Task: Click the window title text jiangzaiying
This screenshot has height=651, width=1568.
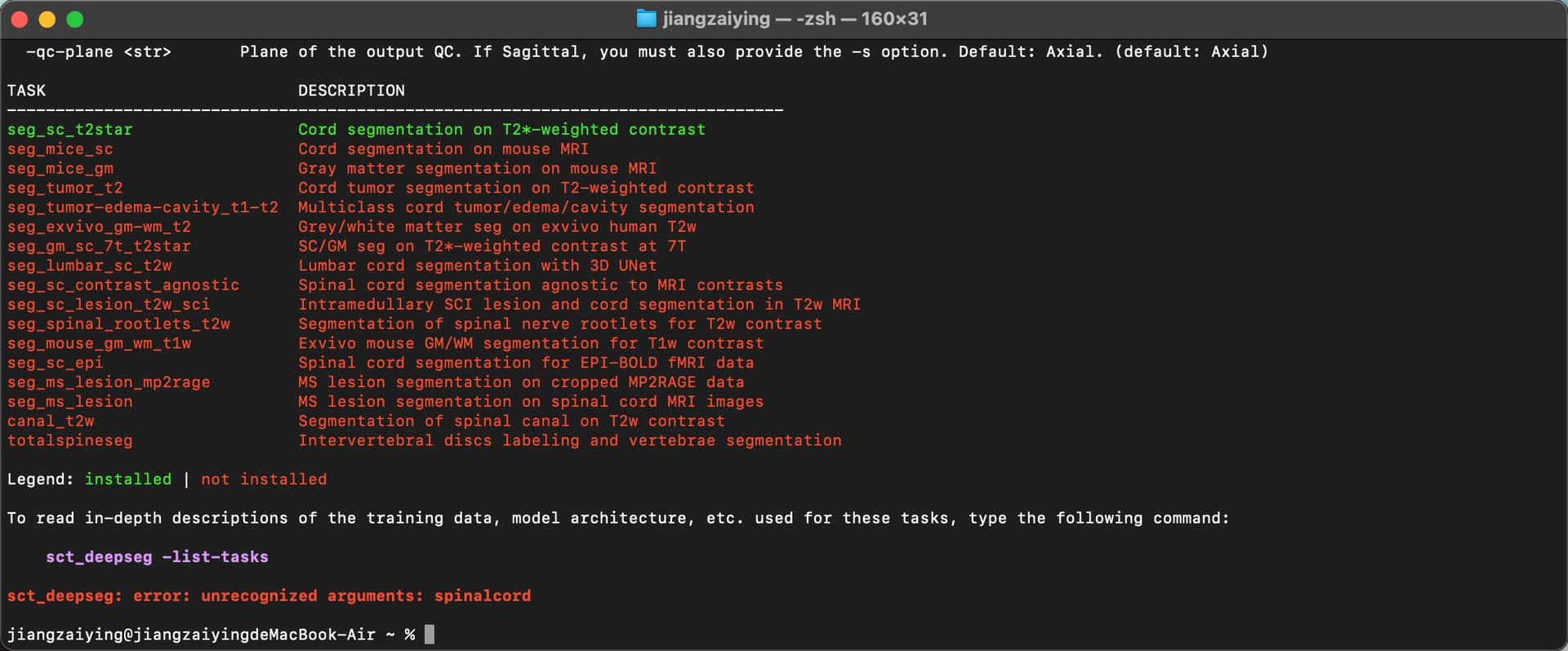Action: (716, 19)
